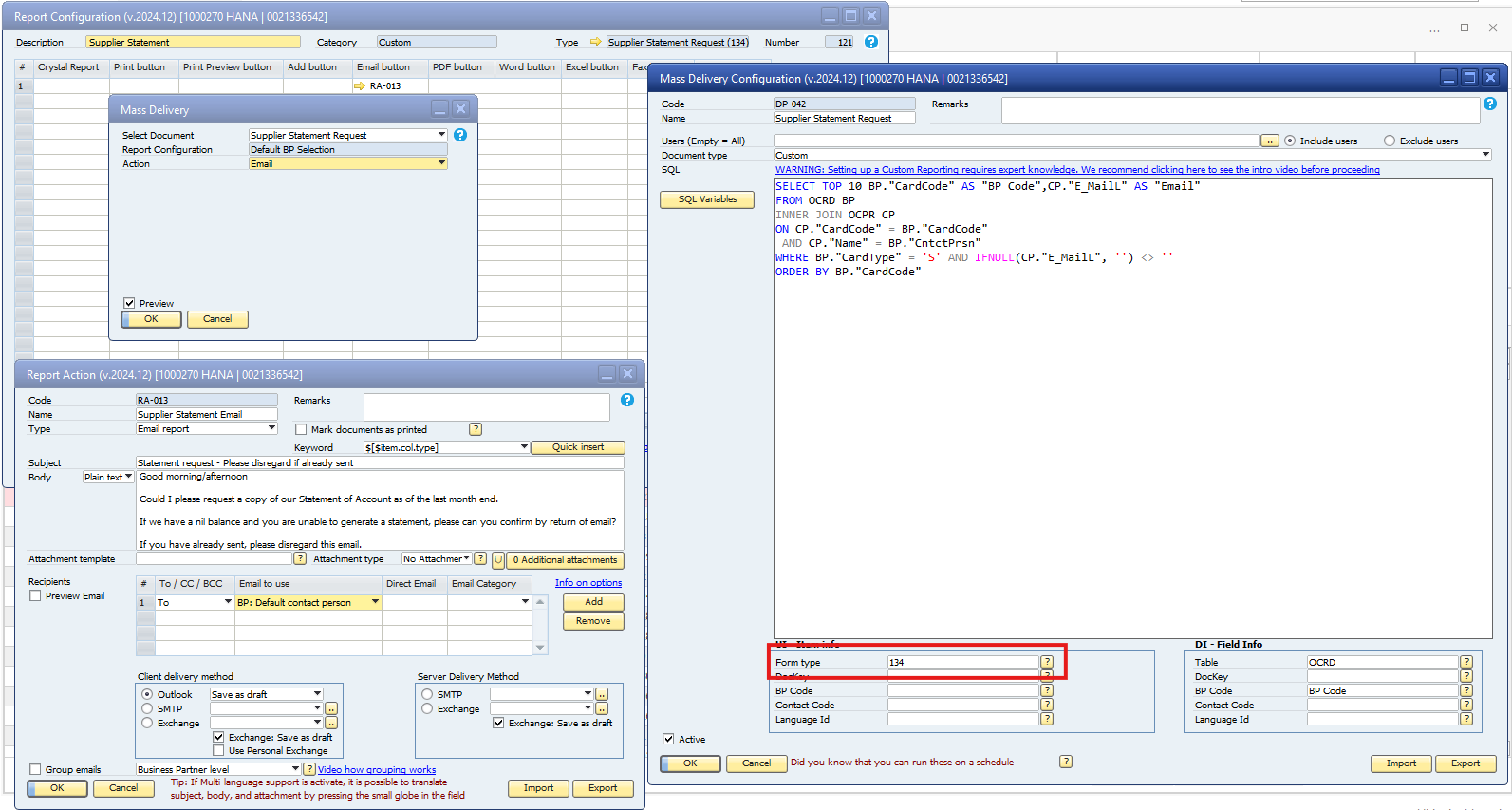The height and width of the screenshot is (810, 1512).
Task: Follow the link arrow next to RA-013
Action: coord(360,85)
